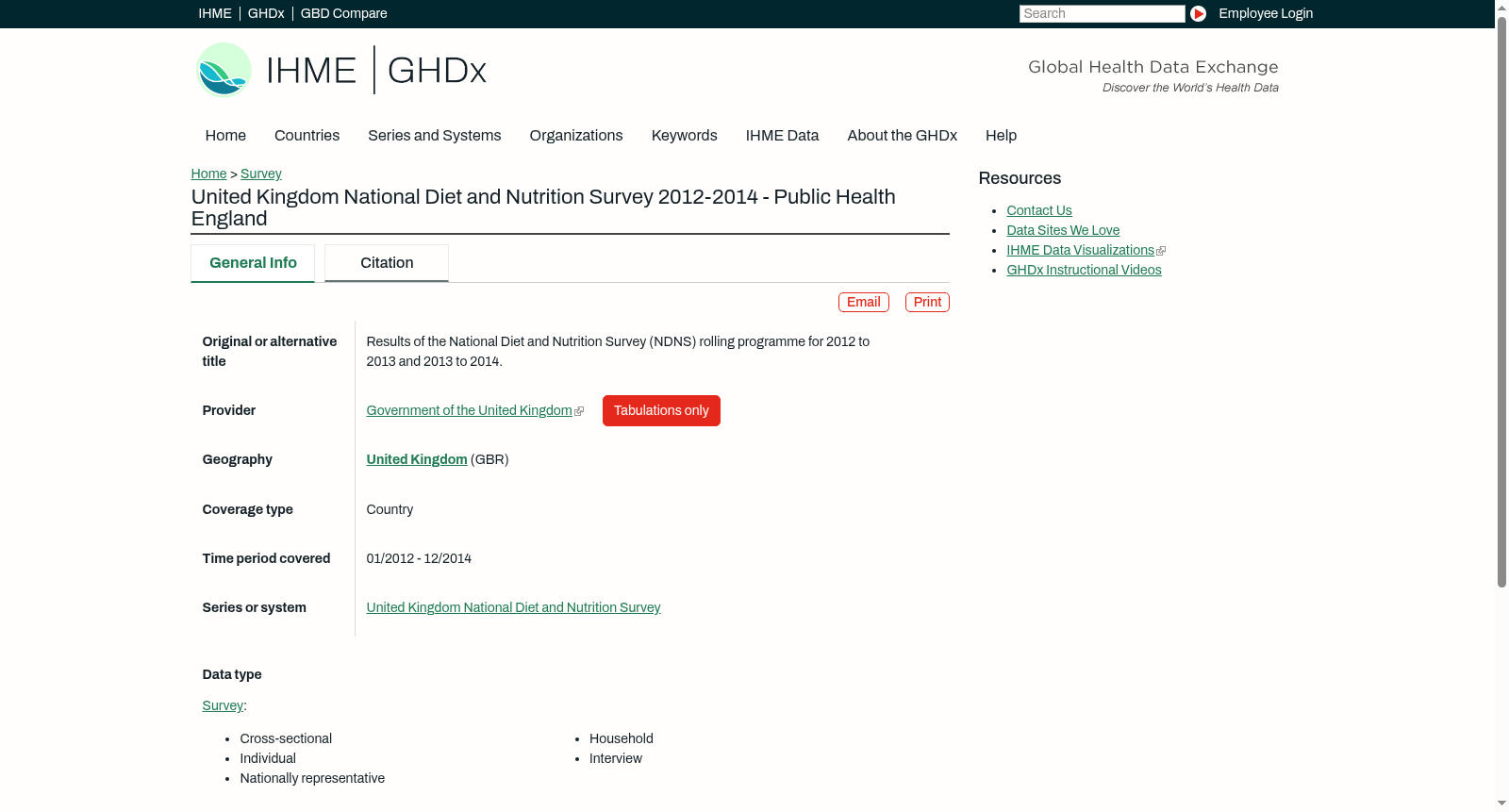This screenshot has width=1509, height=812.
Task: Click the Resources sidebar heading
Action: point(1020,178)
